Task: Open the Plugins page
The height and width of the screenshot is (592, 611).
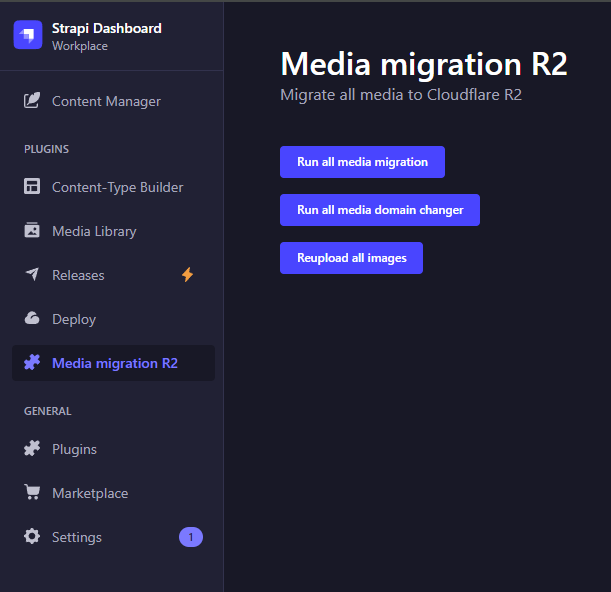Action: [x=113, y=449]
